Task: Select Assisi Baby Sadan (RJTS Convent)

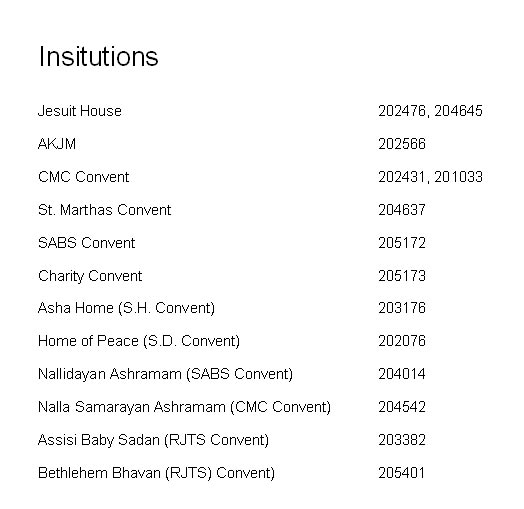Action: (x=153, y=440)
